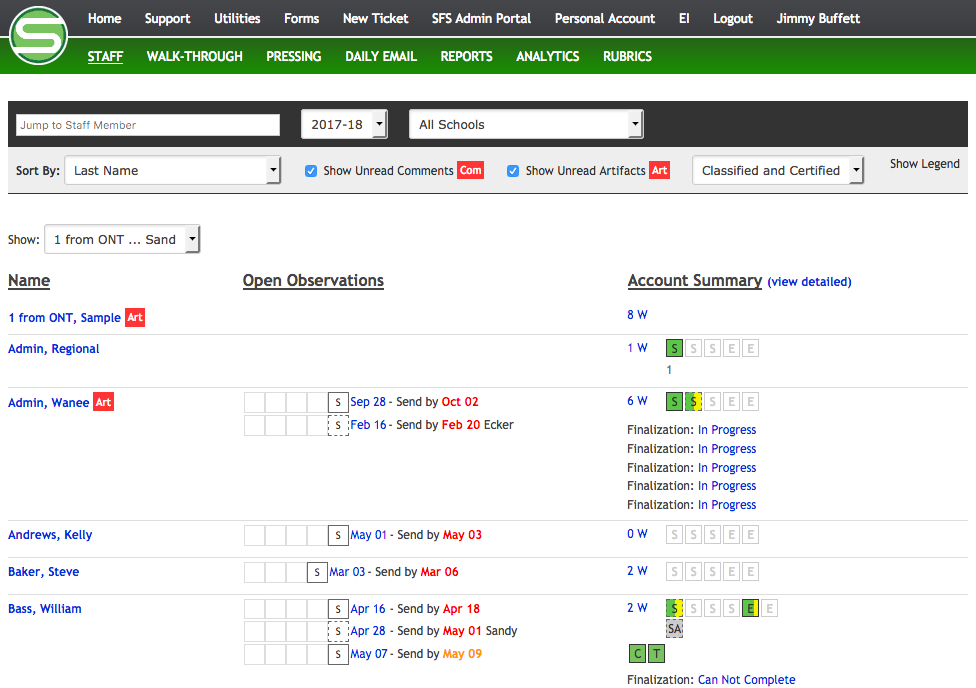
Task: Open the All Schools dropdown
Action: (526, 125)
